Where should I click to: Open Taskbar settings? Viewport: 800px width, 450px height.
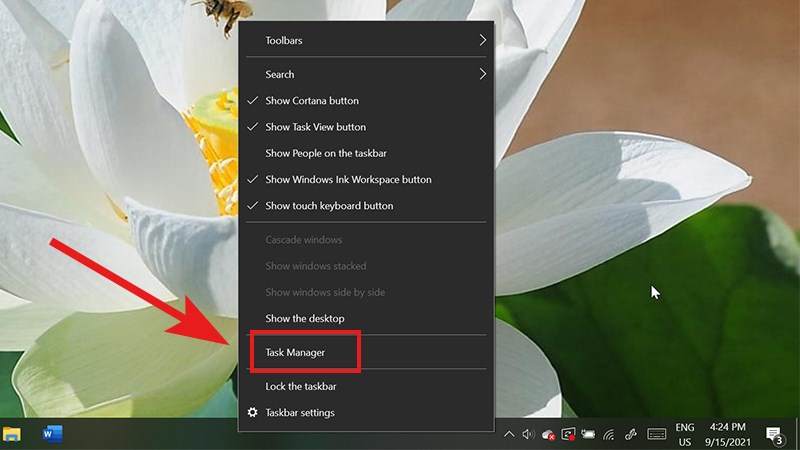point(366,413)
